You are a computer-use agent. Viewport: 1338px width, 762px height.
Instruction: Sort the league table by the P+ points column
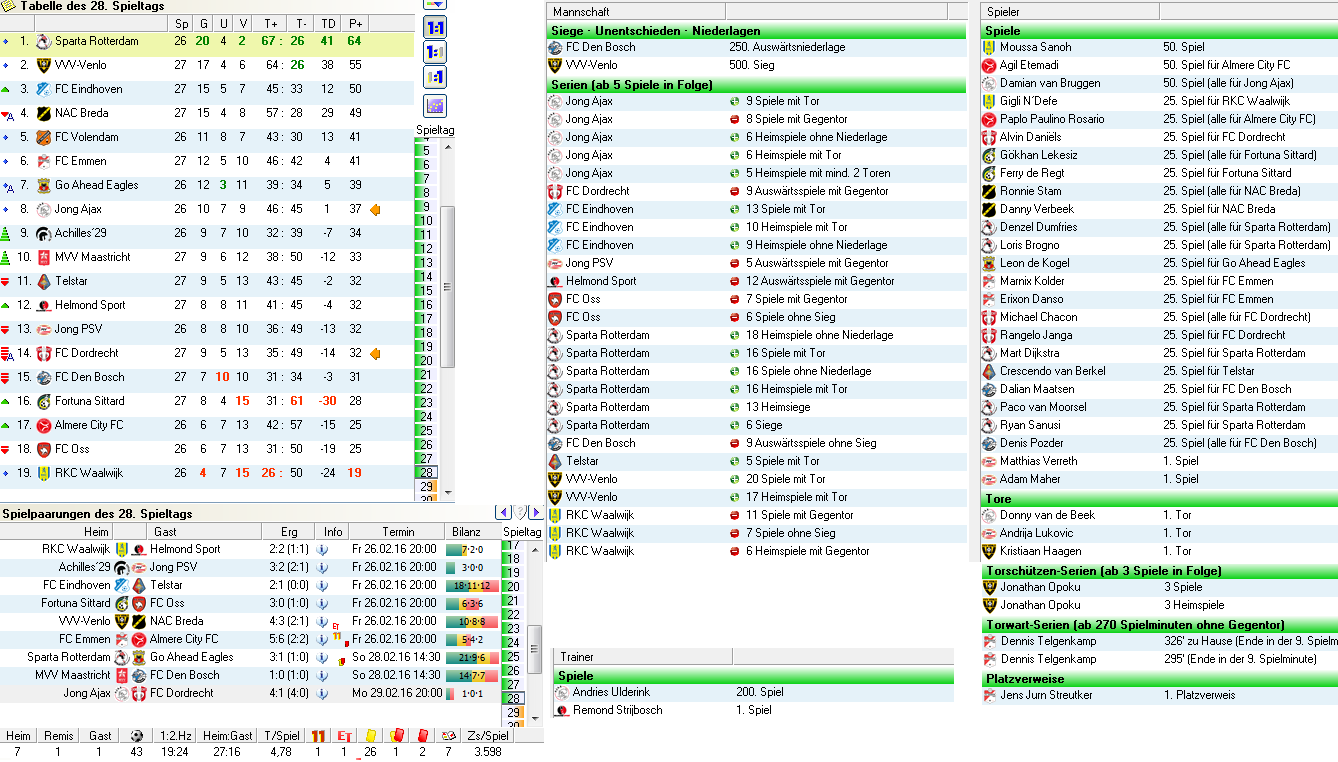[354, 23]
